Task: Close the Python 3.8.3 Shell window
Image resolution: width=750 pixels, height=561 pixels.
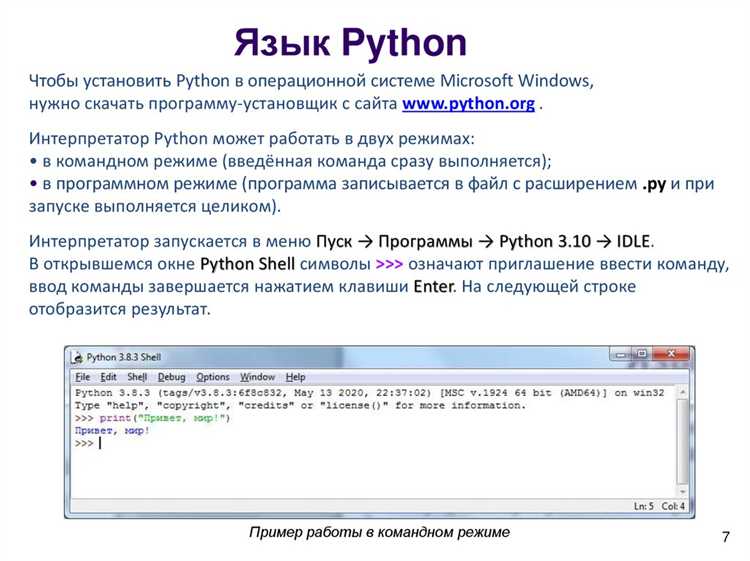Action: pyautogui.click(x=672, y=354)
